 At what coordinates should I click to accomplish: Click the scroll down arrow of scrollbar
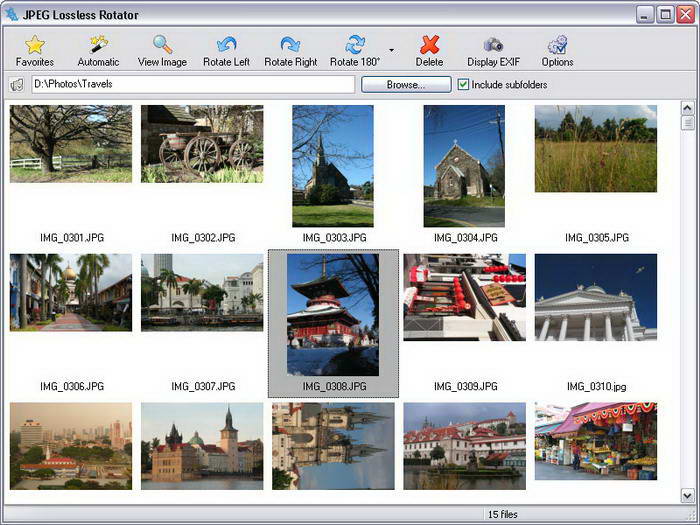pyautogui.click(x=687, y=495)
